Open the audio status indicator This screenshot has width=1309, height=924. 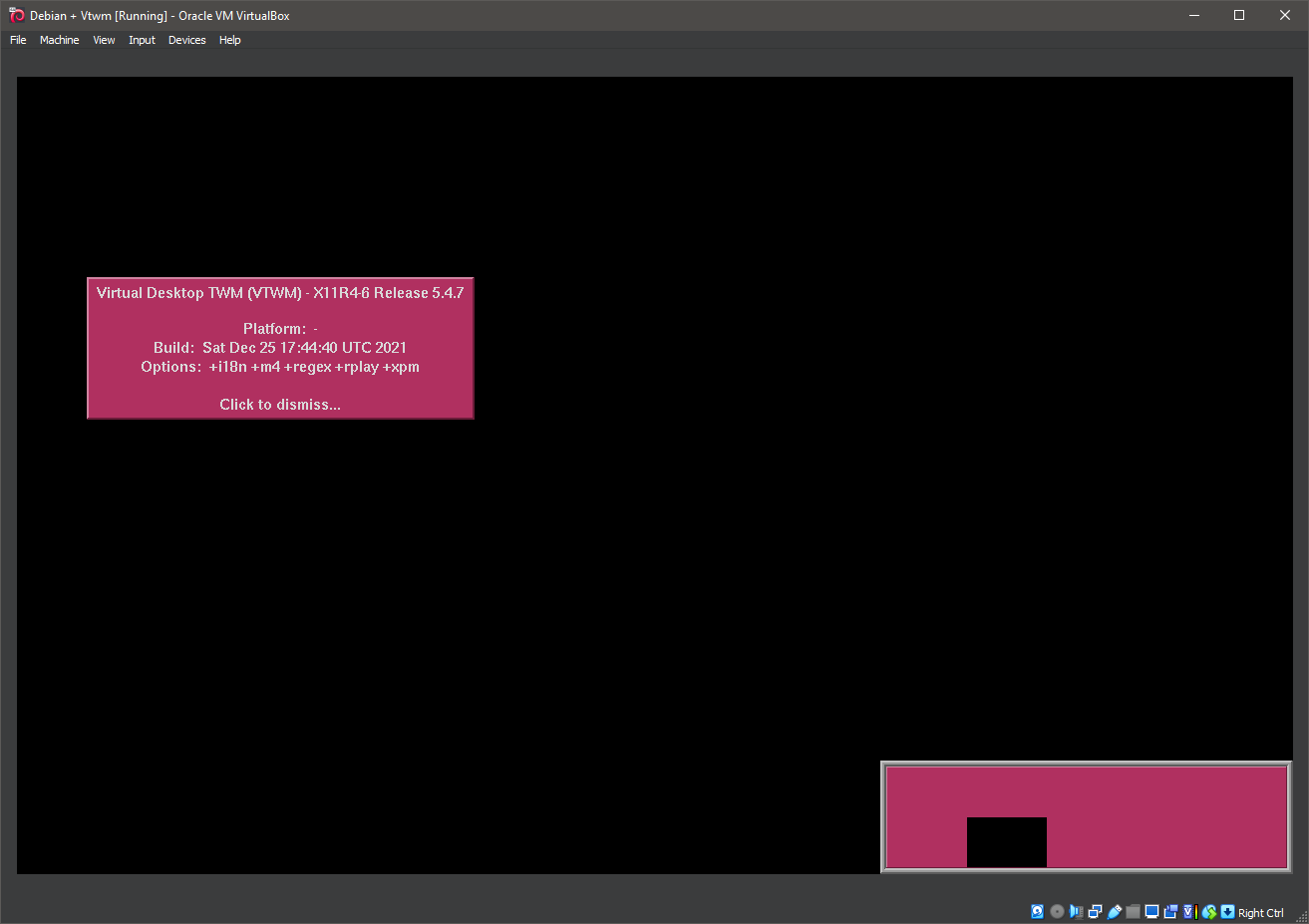pyautogui.click(x=1076, y=912)
